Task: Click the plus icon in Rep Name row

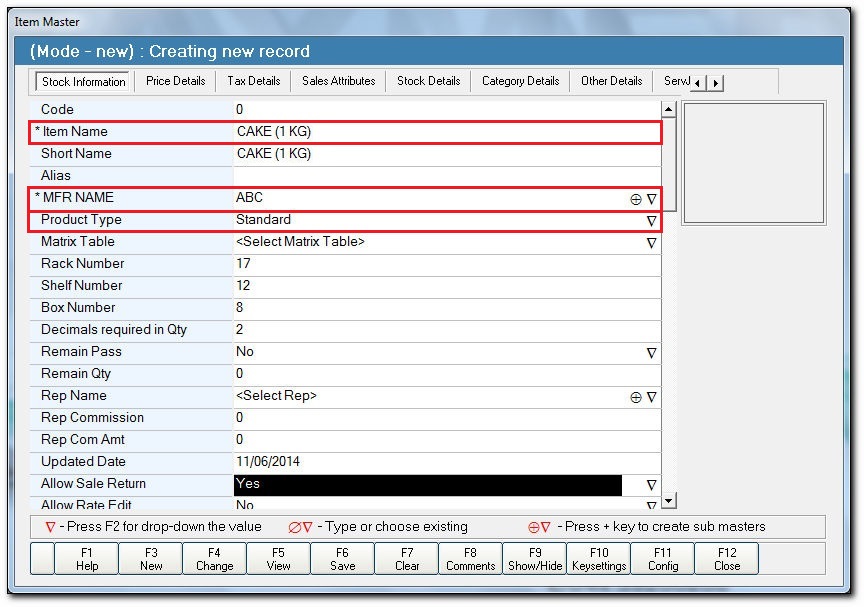Action: [x=635, y=397]
